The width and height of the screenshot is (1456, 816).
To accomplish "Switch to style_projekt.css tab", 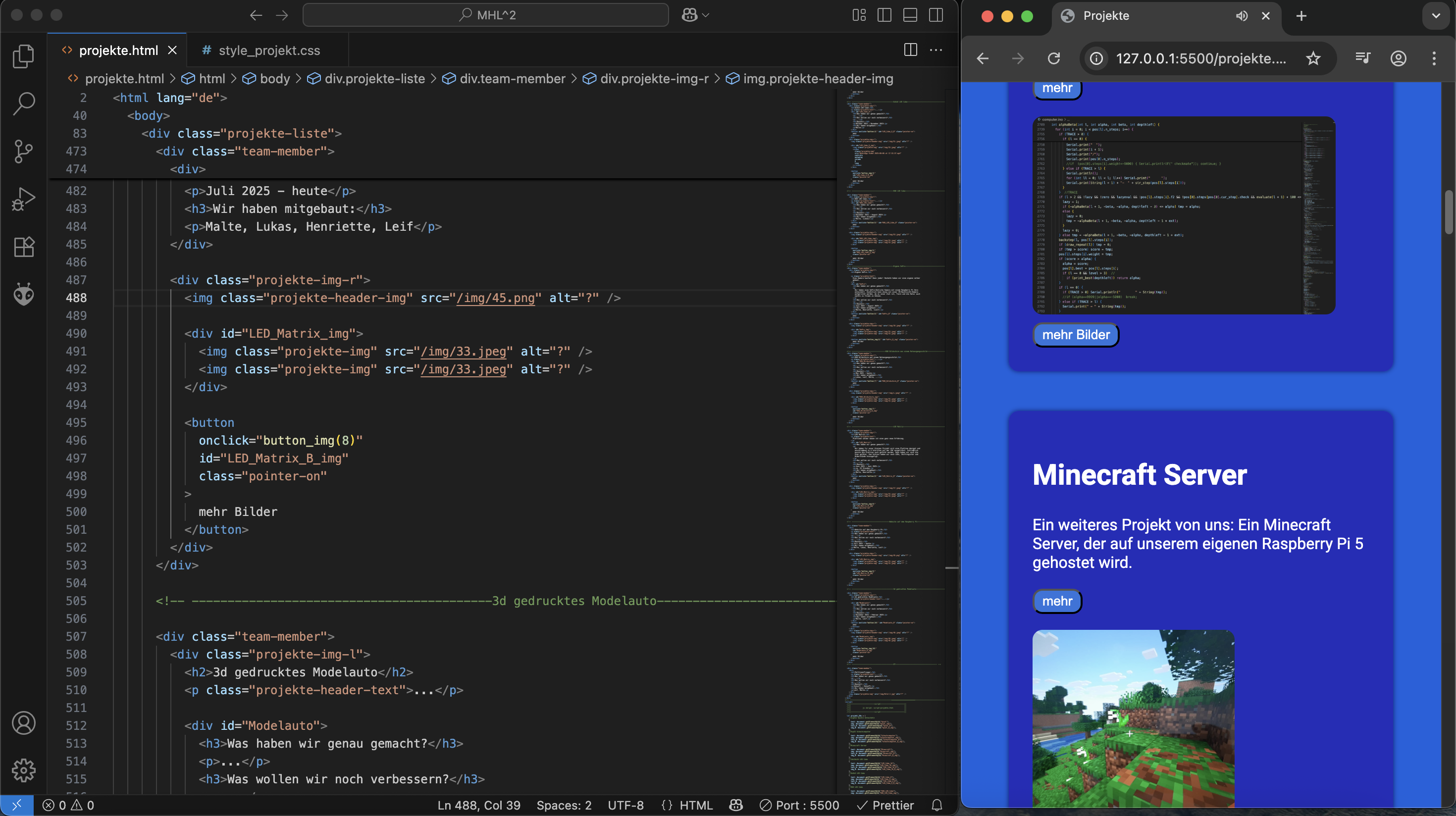I will click(269, 51).
